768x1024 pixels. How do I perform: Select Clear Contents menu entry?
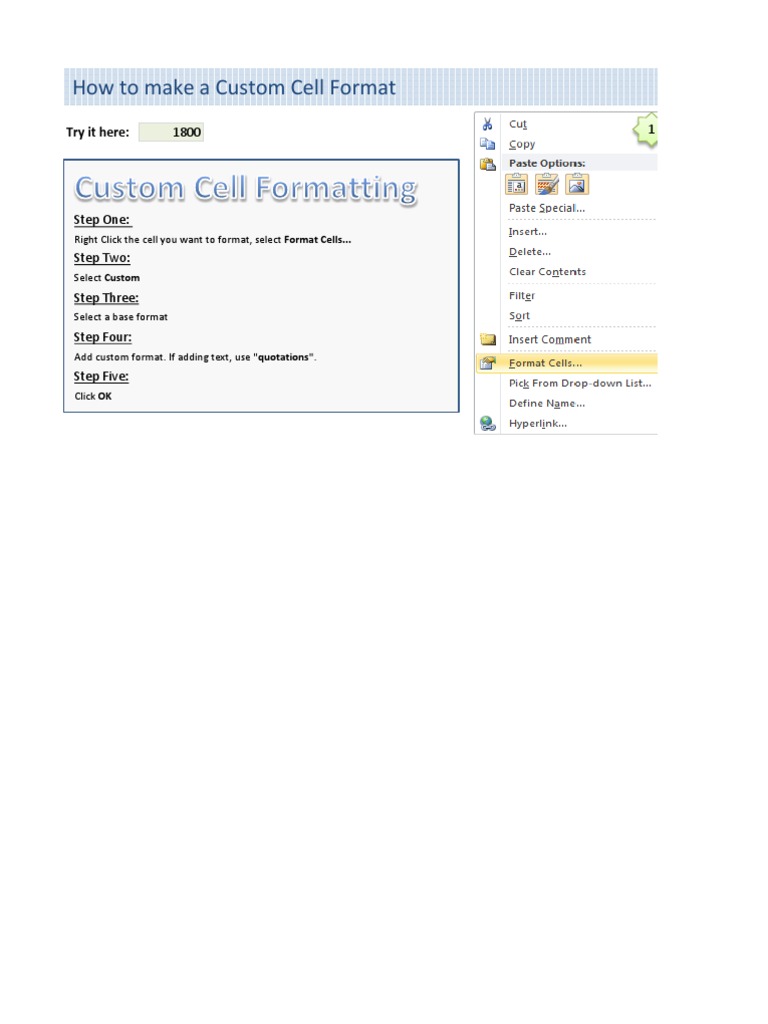[x=547, y=272]
